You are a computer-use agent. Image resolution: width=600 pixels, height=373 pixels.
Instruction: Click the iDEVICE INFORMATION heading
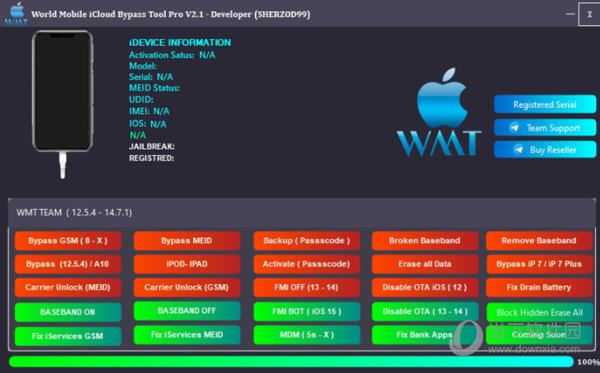[x=180, y=42]
